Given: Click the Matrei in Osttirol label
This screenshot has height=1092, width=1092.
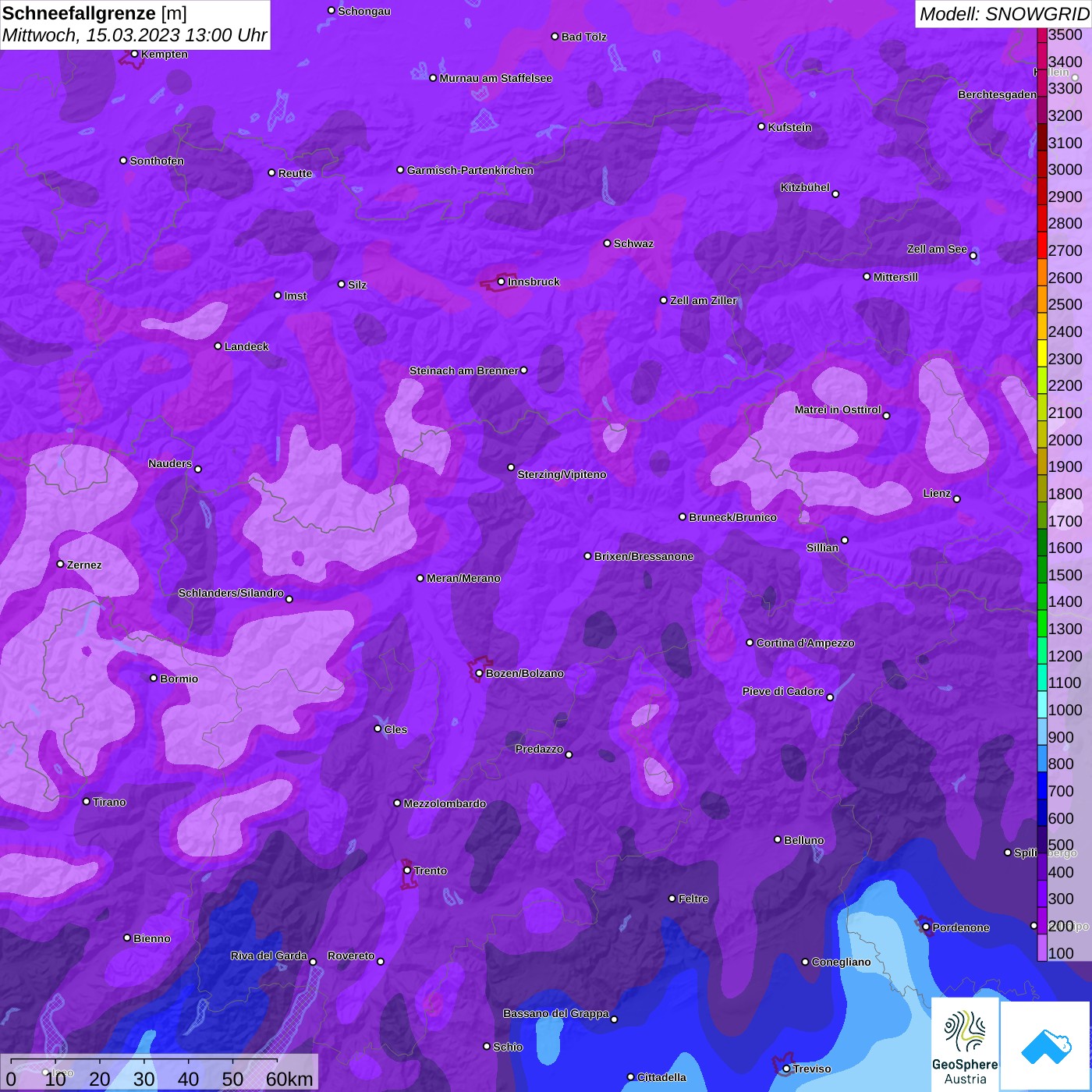Looking at the screenshot, I should [x=838, y=409].
